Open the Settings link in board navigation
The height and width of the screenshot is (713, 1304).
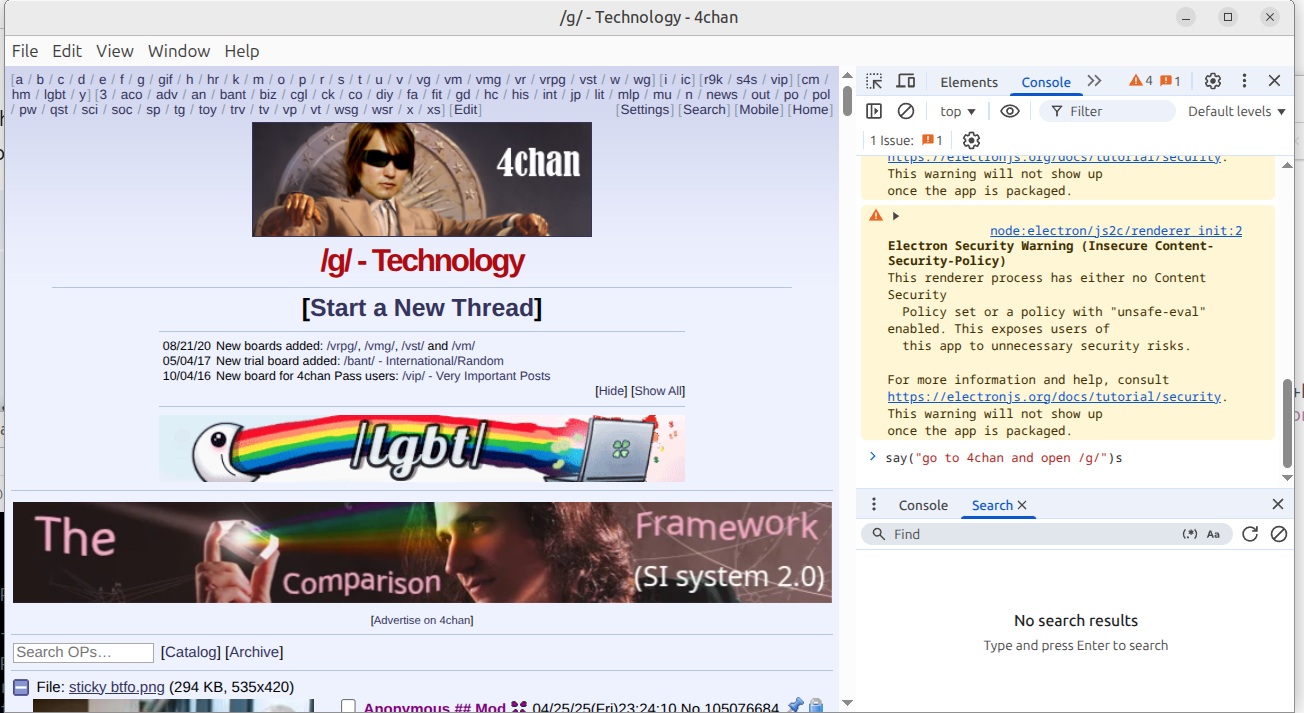point(645,110)
